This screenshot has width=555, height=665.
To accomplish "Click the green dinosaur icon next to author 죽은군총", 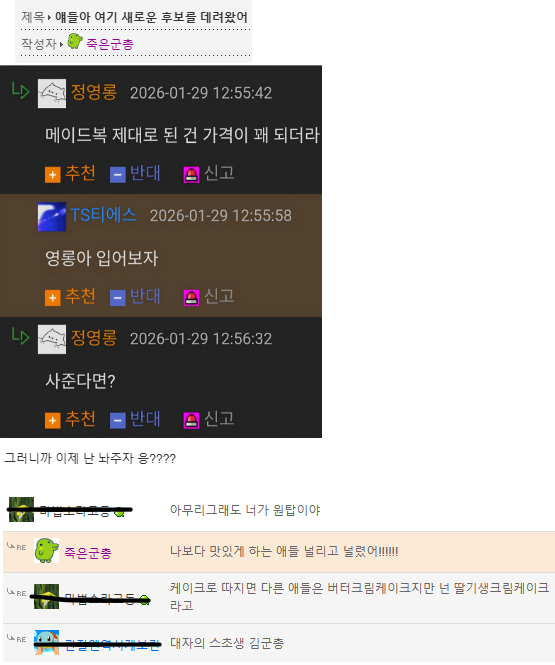I will (x=75, y=41).
